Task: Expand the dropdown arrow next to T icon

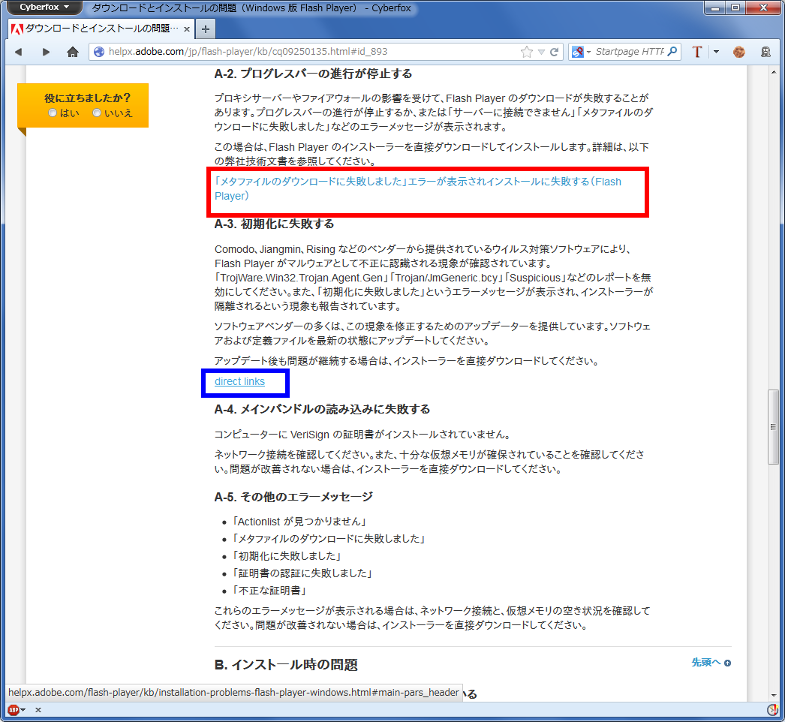Action: pyautogui.click(x=716, y=52)
